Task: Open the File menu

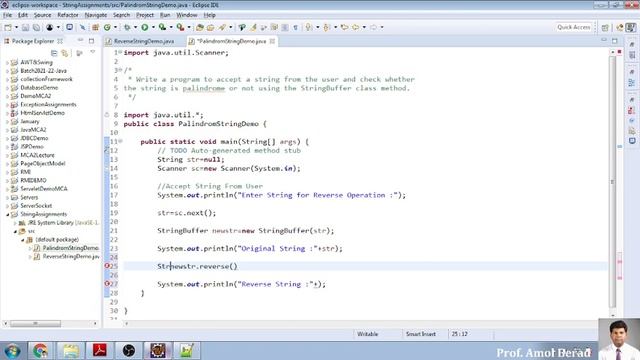Action: point(7,15)
